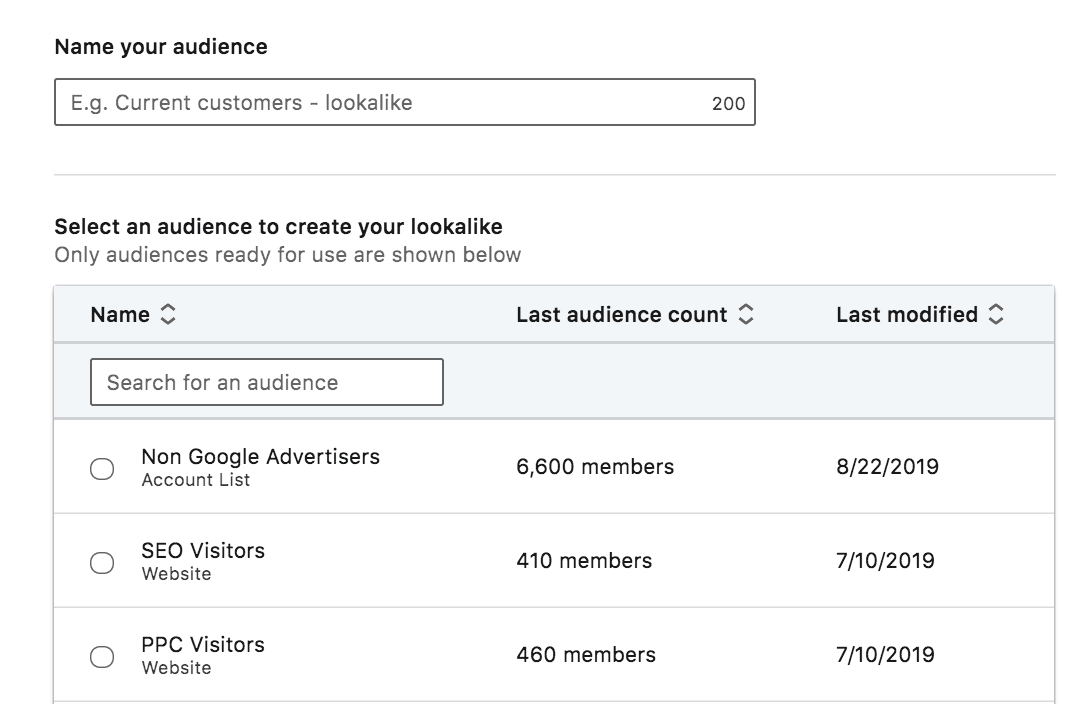
Task: Click the 200 character counter
Action: [729, 104]
